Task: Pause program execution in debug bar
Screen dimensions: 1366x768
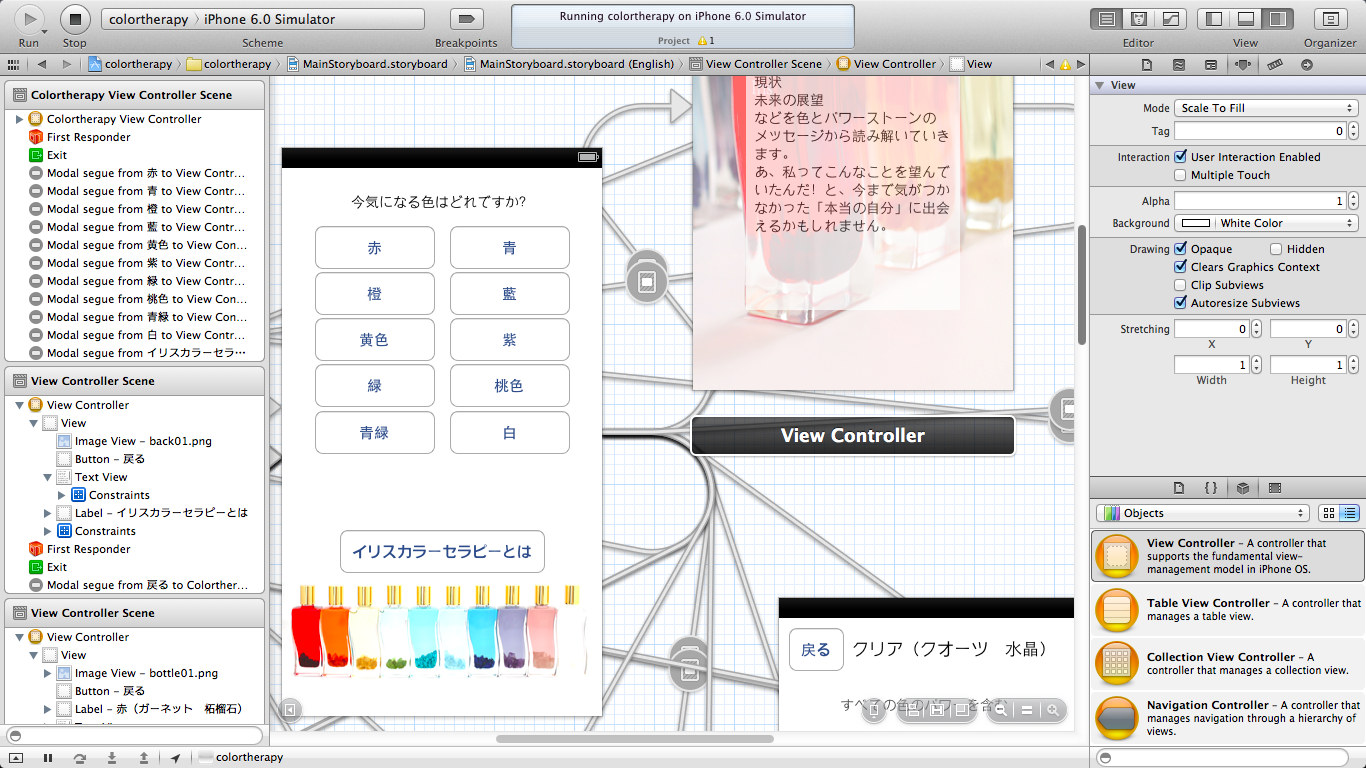Action: [x=47, y=758]
